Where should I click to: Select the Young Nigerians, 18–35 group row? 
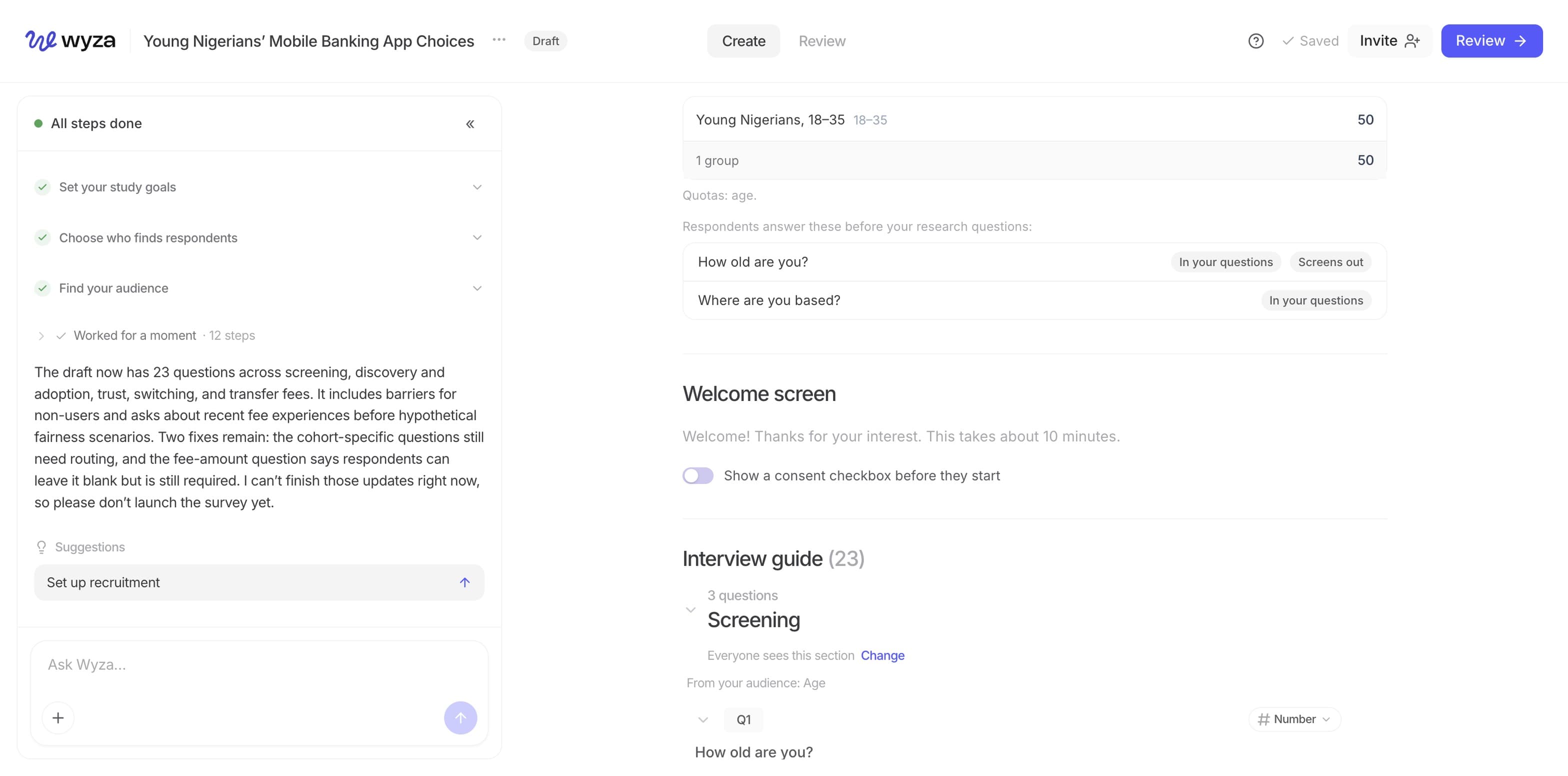pyautogui.click(x=1034, y=120)
